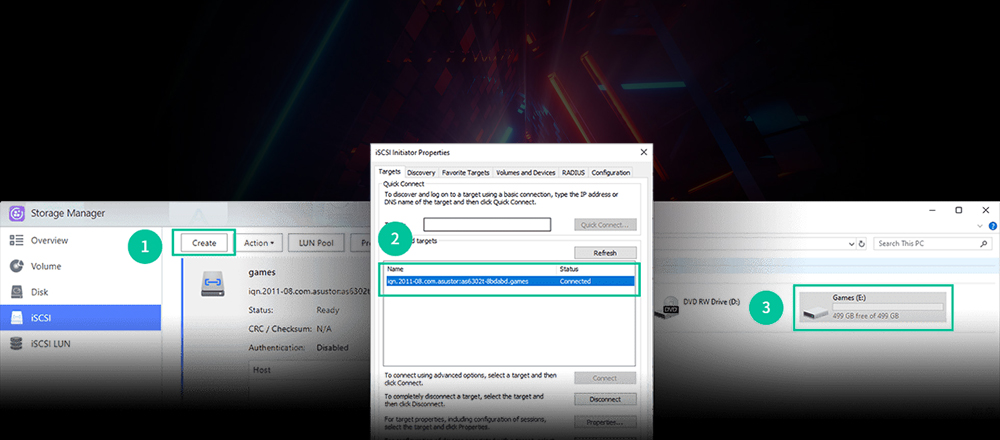Click the Disconnect button
This screenshot has width=1000, height=440.
(x=604, y=399)
